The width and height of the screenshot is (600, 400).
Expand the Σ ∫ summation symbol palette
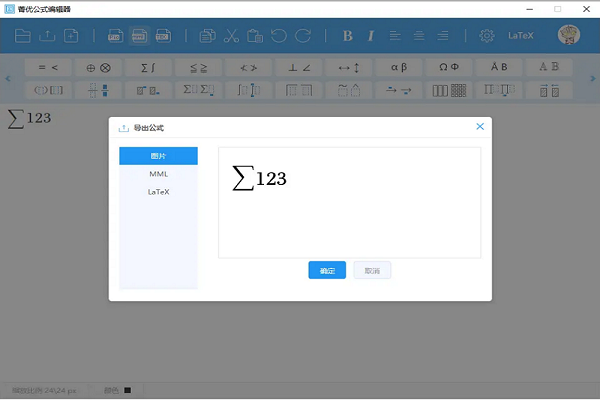tap(147, 68)
